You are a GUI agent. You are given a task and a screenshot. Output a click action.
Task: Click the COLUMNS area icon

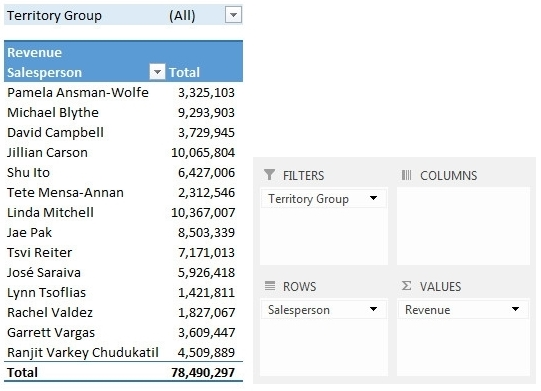406,175
